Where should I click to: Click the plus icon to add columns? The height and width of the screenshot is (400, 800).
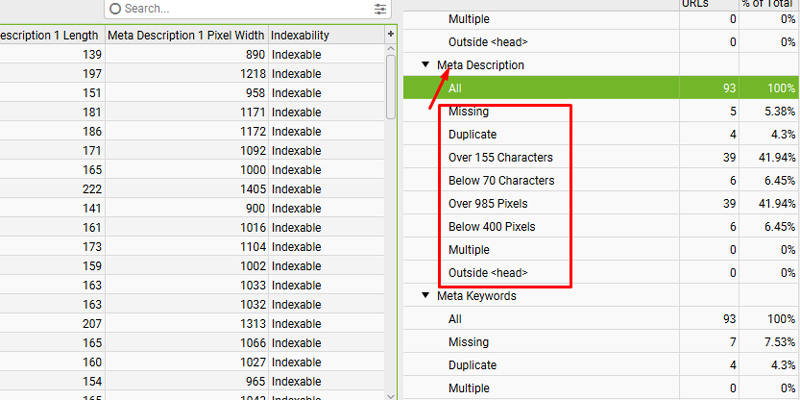[x=391, y=35]
